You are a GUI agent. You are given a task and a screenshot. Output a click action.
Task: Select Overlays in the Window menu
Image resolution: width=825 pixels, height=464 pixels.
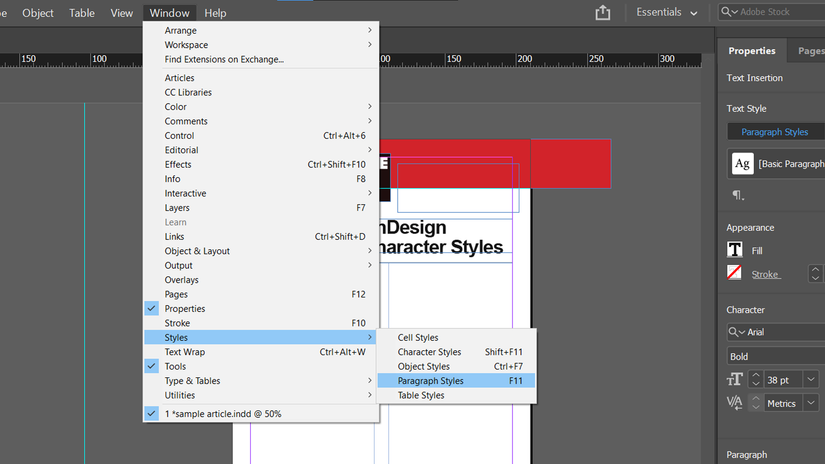pyautogui.click(x=261, y=280)
